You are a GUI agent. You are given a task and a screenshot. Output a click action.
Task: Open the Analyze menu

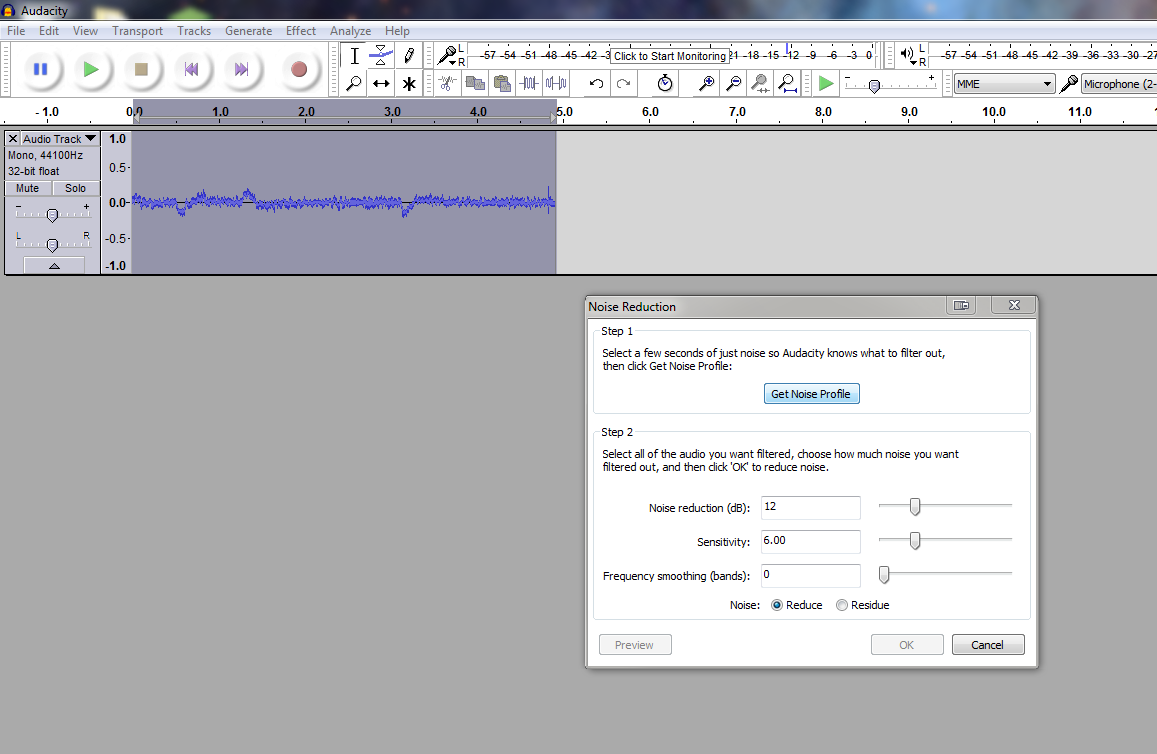[350, 31]
